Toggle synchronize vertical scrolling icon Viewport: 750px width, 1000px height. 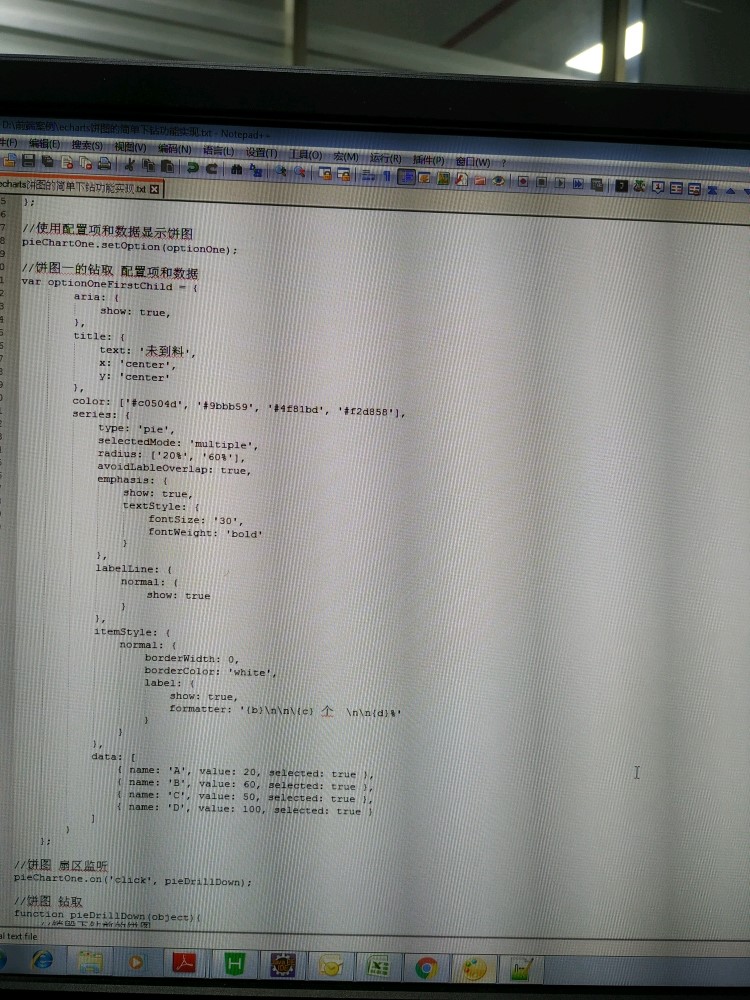(325, 173)
